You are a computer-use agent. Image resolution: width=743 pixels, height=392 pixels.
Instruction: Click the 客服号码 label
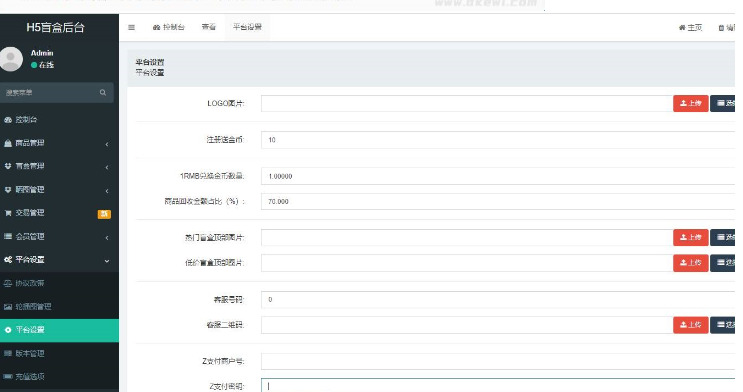pos(228,300)
